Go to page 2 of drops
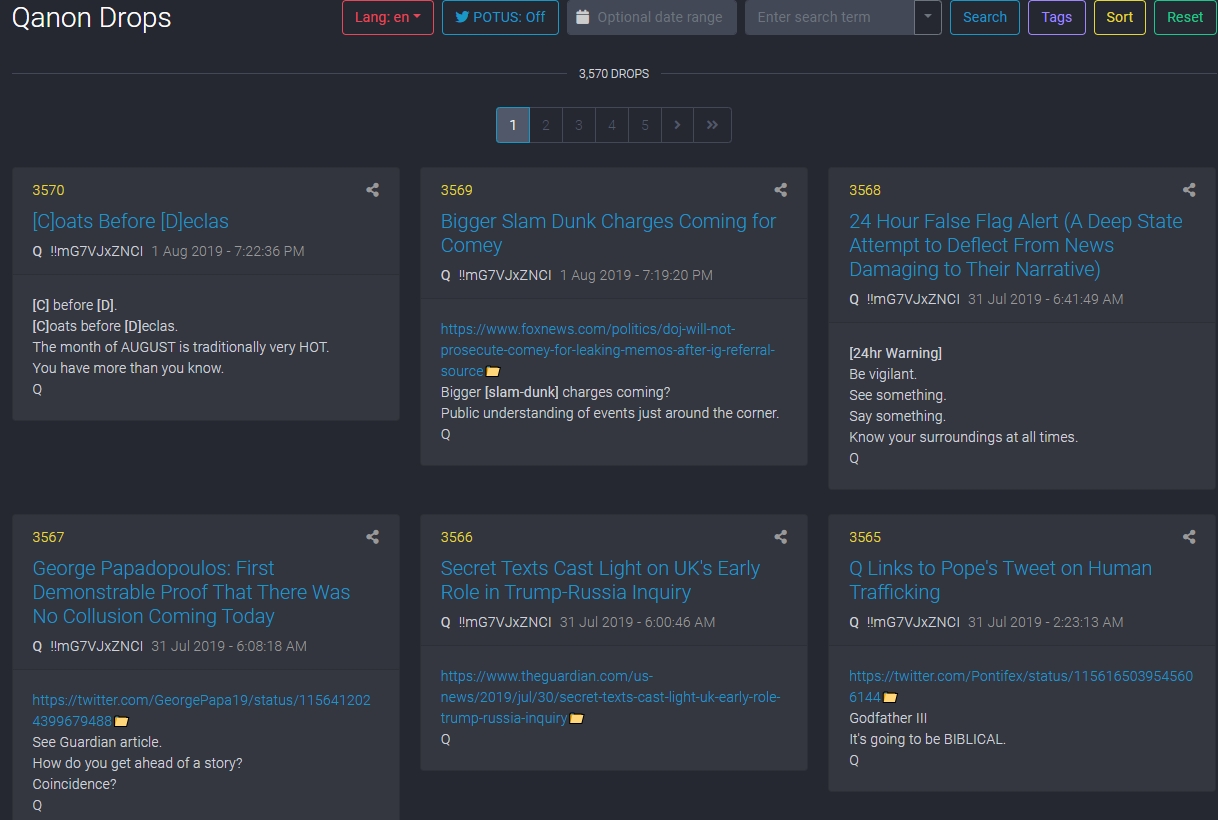Screen dimensions: 1218x820 (546, 125)
